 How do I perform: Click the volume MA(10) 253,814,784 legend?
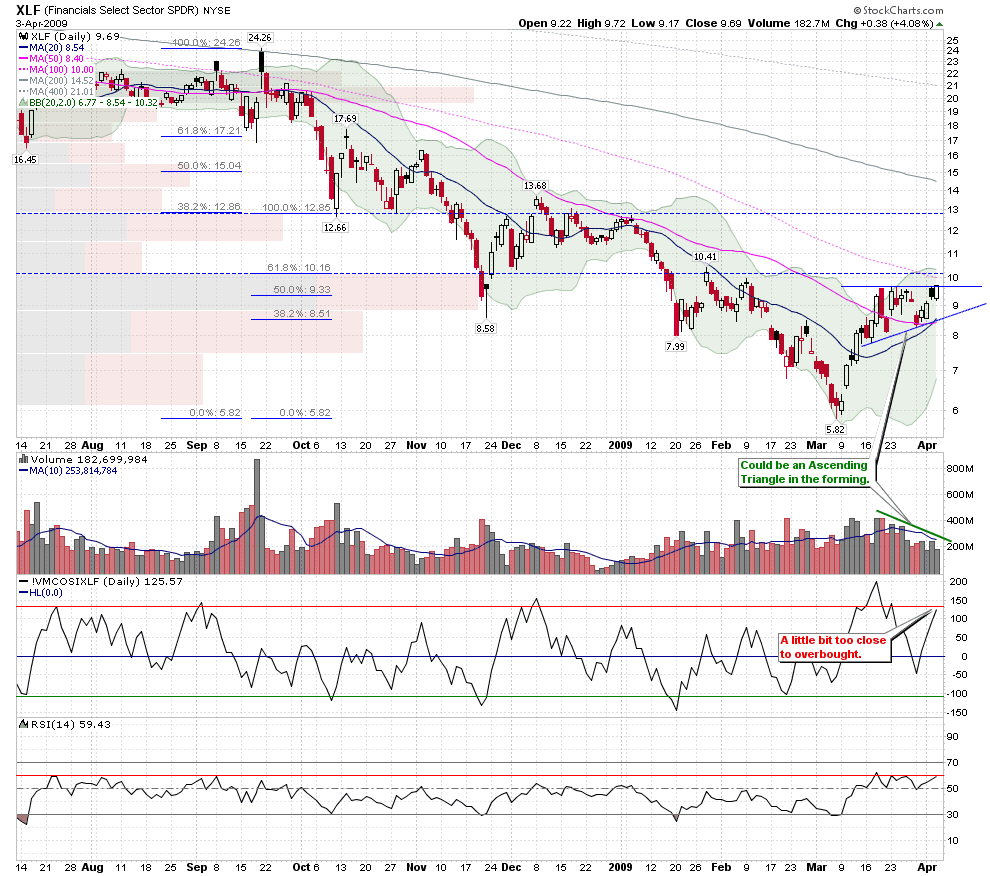68,471
